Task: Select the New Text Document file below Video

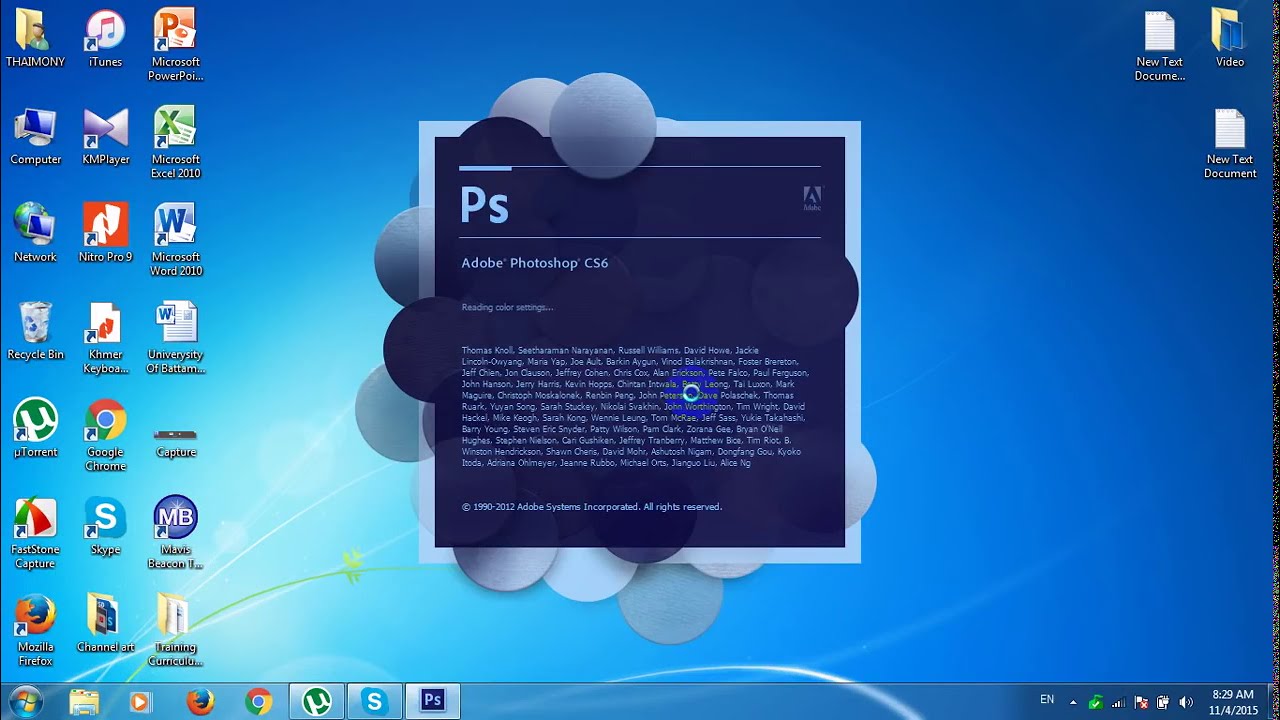Action: coord(1230,143)
